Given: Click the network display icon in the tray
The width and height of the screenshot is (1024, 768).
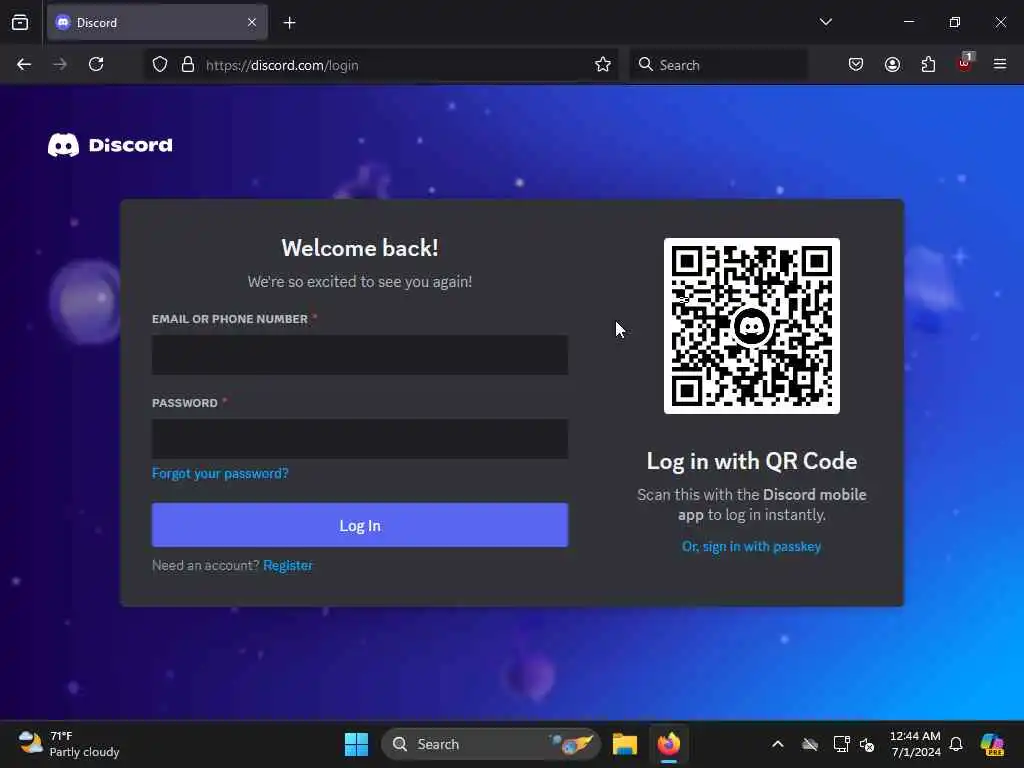Looking at the screenshot, I should coord(841,744).
